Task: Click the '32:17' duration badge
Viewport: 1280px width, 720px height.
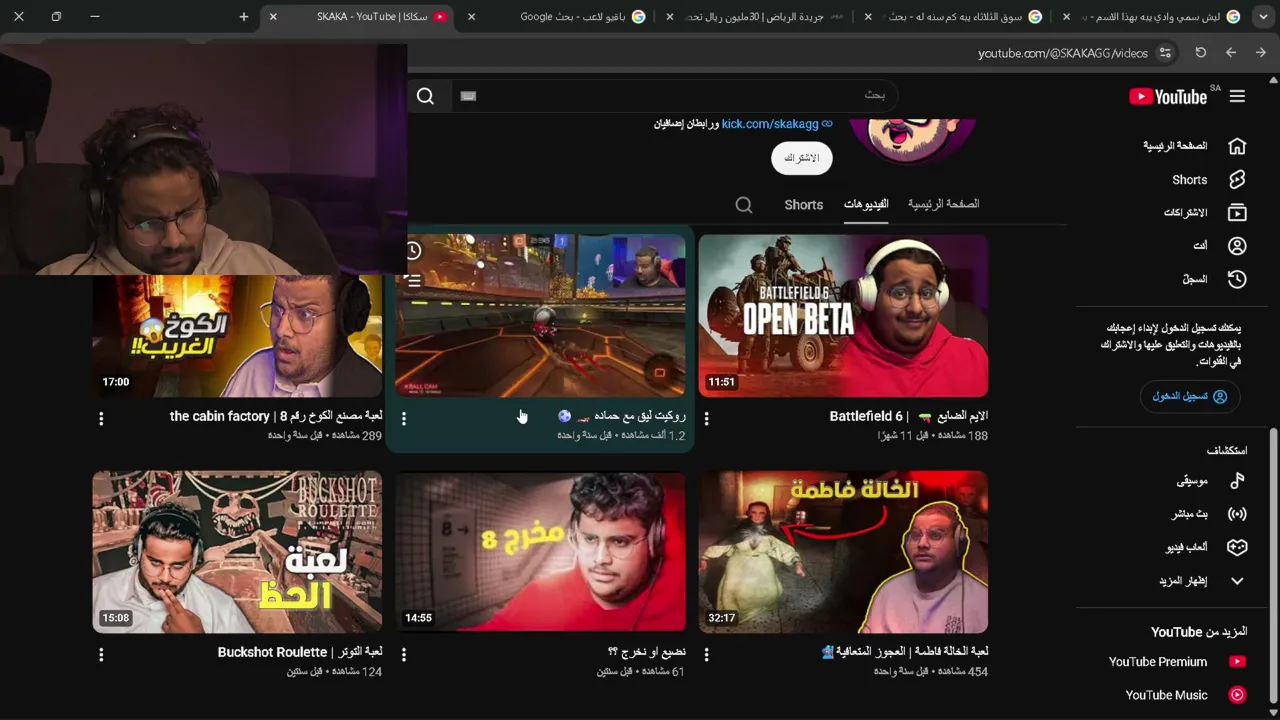Action: click(x=722, y=618)
